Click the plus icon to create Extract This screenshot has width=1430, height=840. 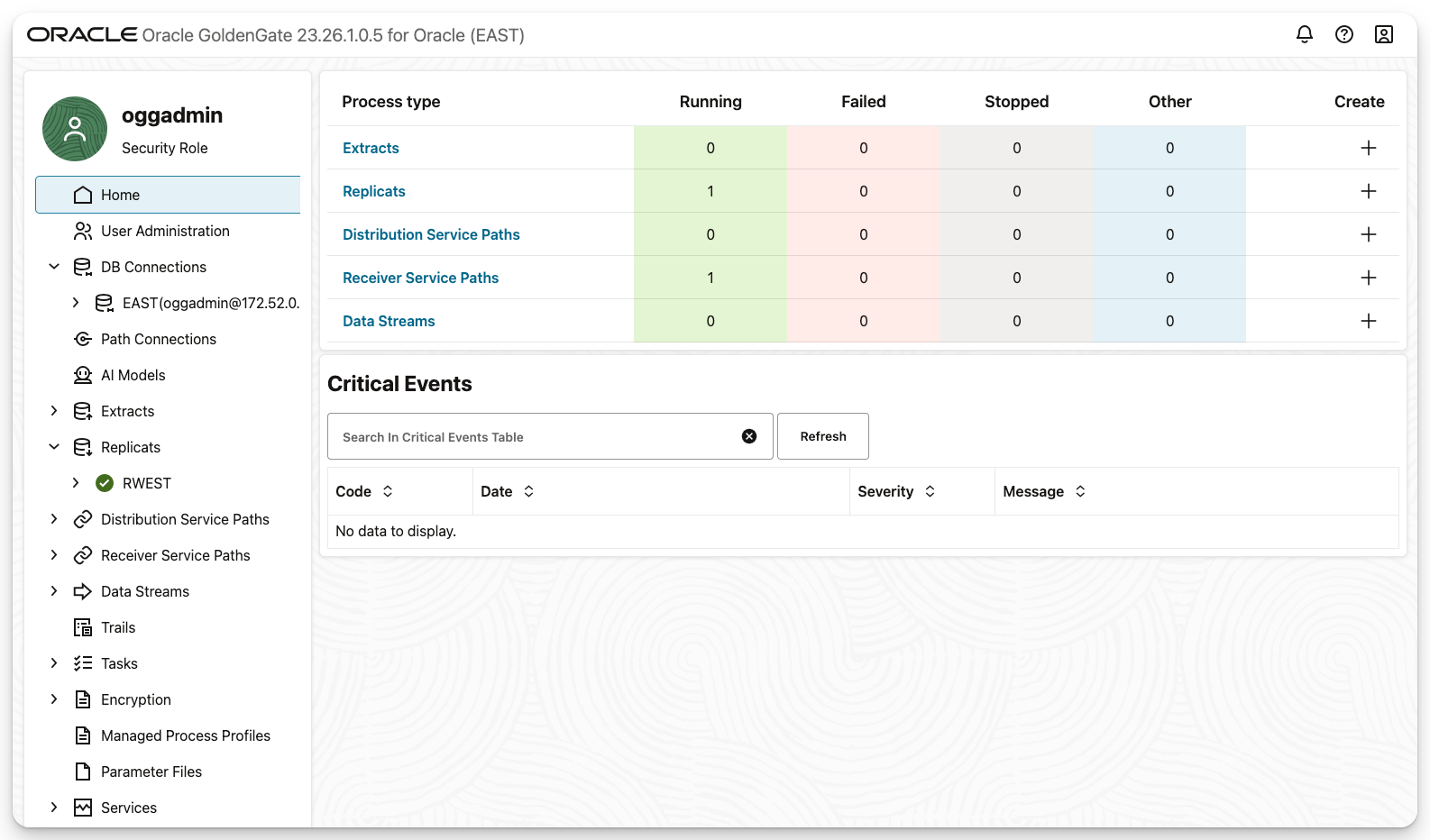1368,148
